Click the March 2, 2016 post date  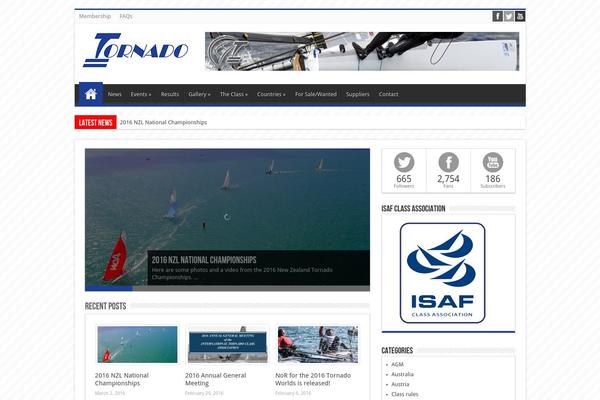coord(110,393)
